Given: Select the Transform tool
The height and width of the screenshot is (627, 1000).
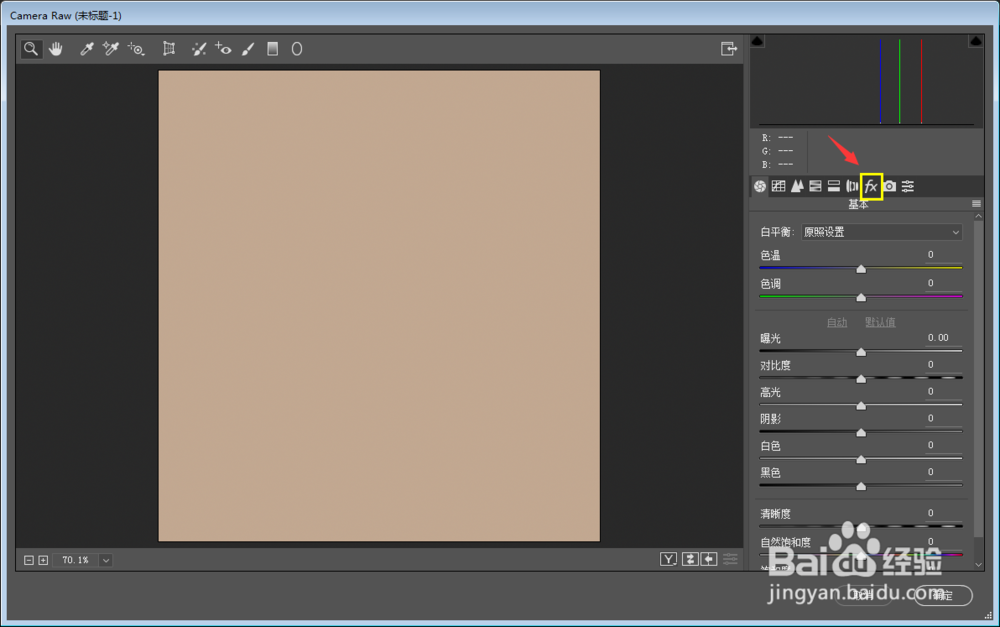Looking at the screenshot, I should click(x=168, y=48).
